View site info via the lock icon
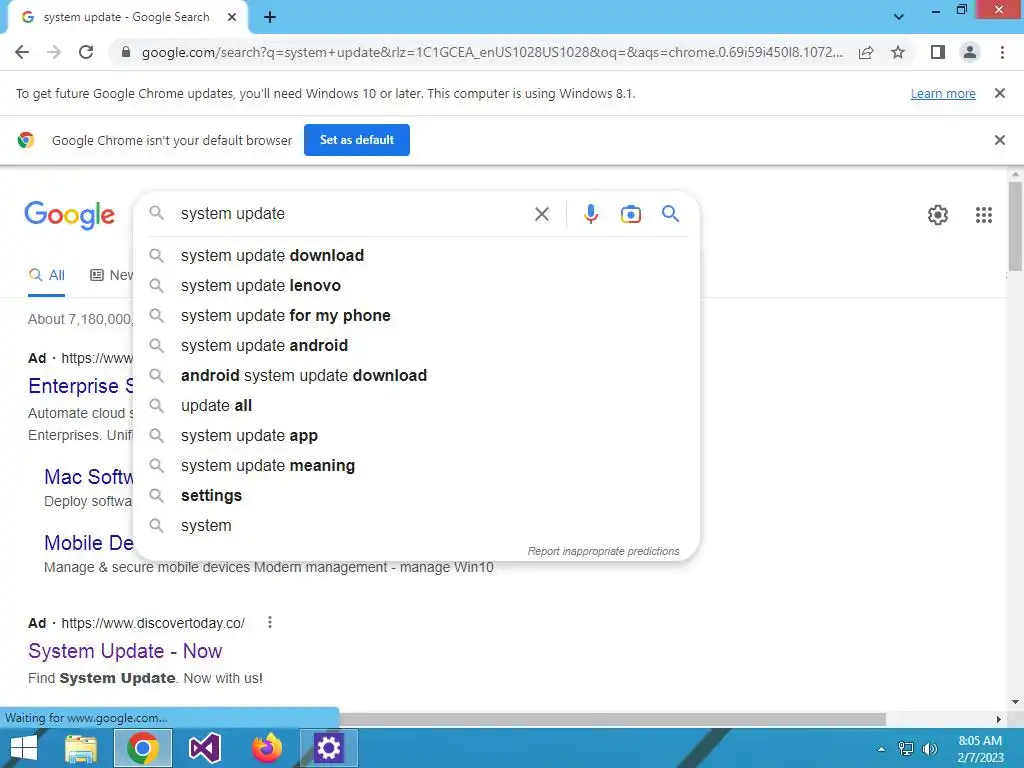The height and width of the screenshot is (768, 1024). pyautogui.click(x=126, y=52)
